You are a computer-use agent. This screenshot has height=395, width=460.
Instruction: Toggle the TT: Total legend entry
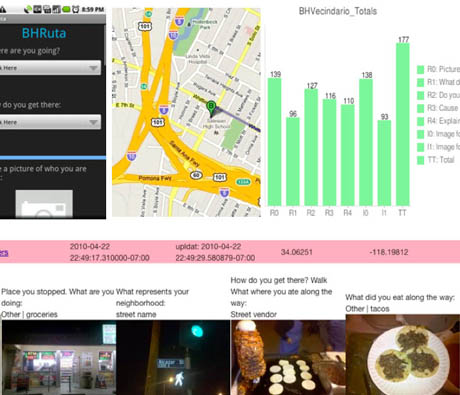point(436,160)
